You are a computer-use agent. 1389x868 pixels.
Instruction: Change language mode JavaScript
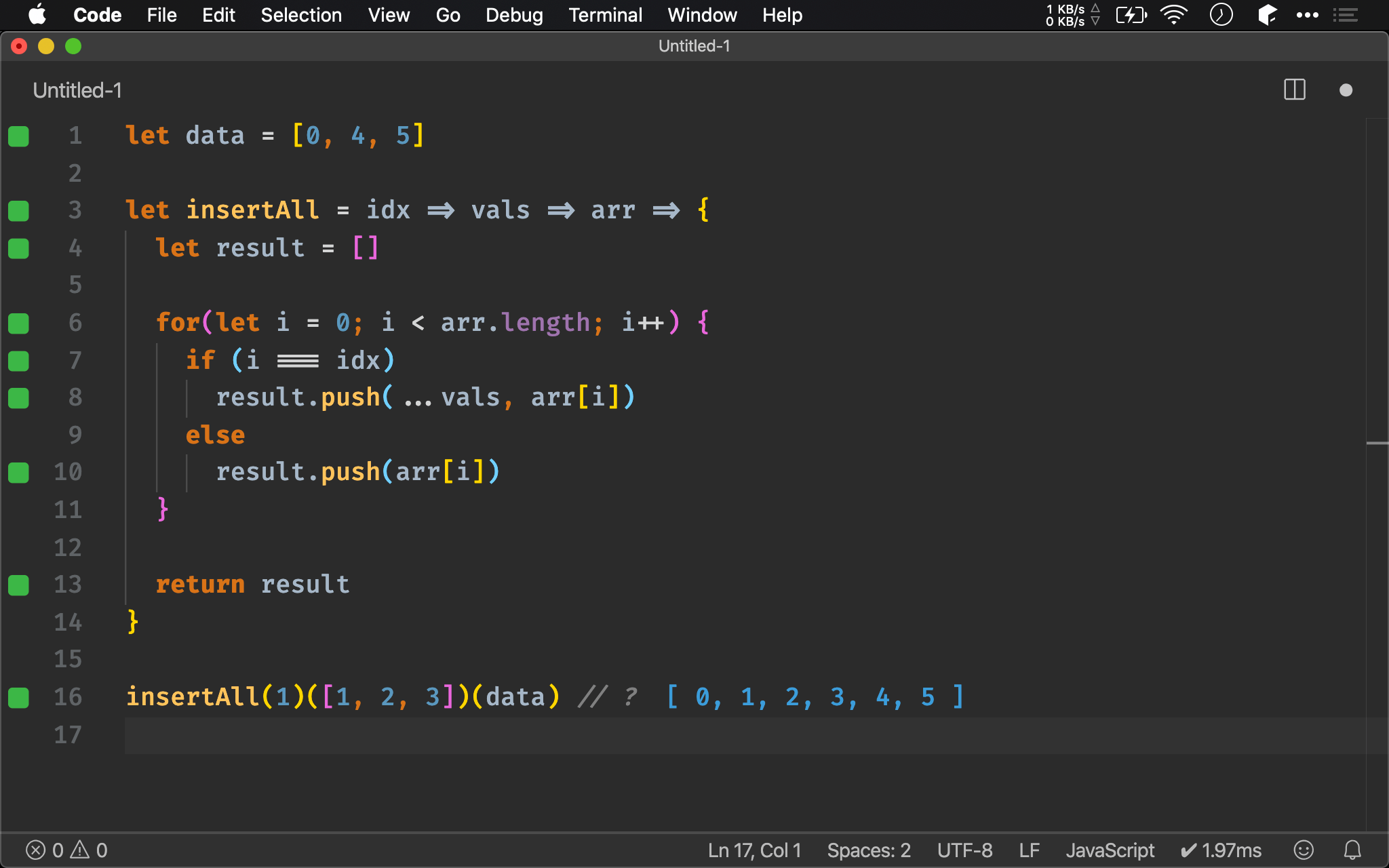[1110, 850]
